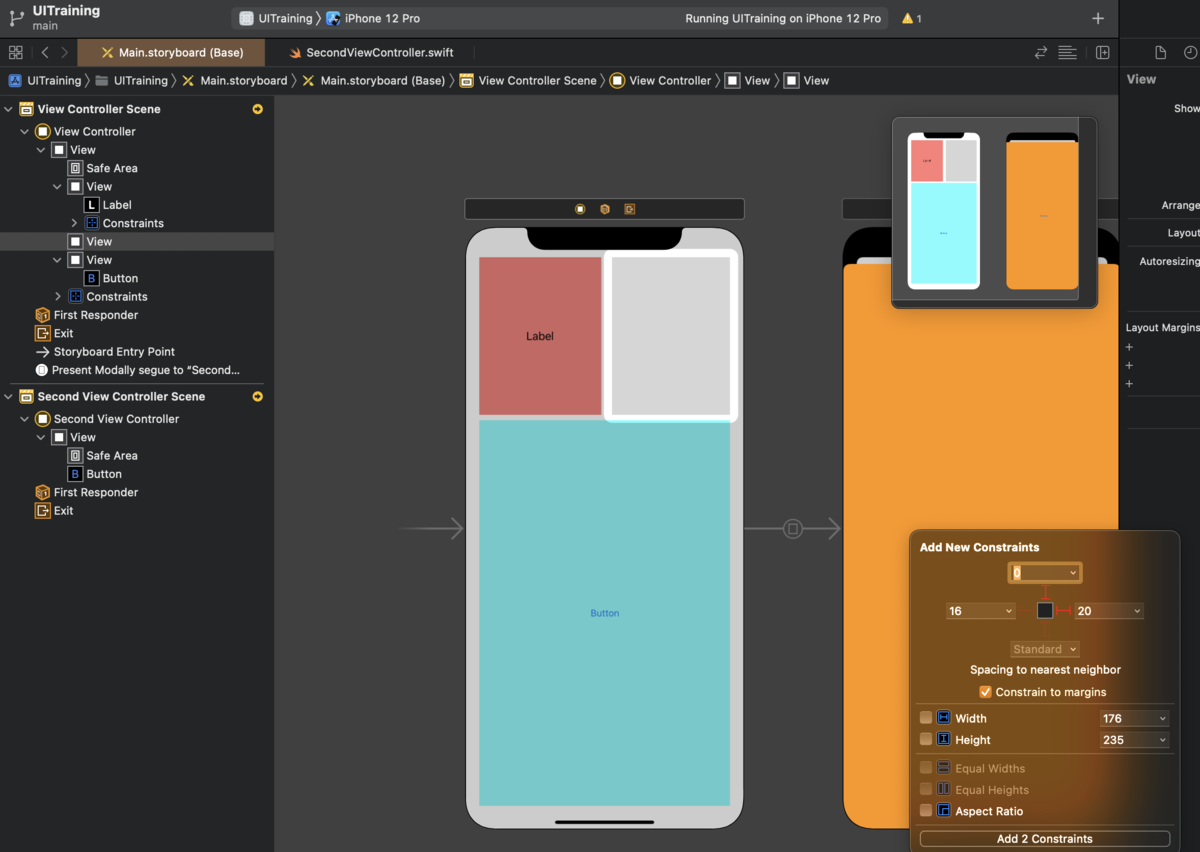
Task: Click the Second View Controller Scene yellow dot
Action: pos(258,396)
